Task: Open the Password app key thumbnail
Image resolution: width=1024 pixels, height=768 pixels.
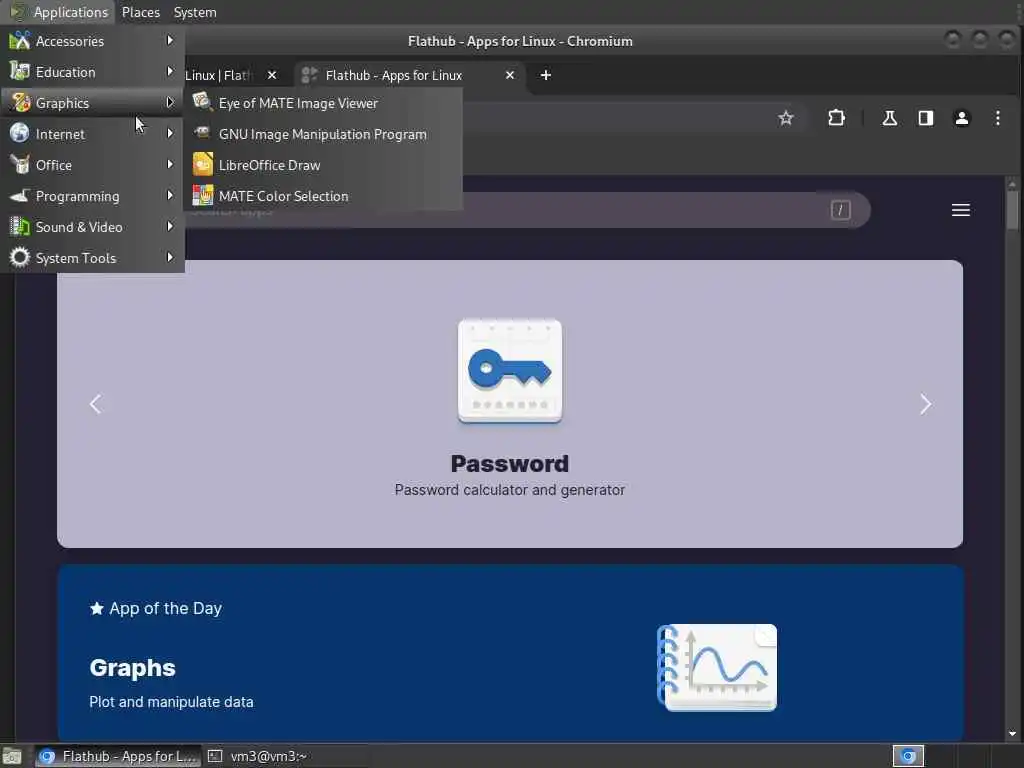Action: click(510, 372)
